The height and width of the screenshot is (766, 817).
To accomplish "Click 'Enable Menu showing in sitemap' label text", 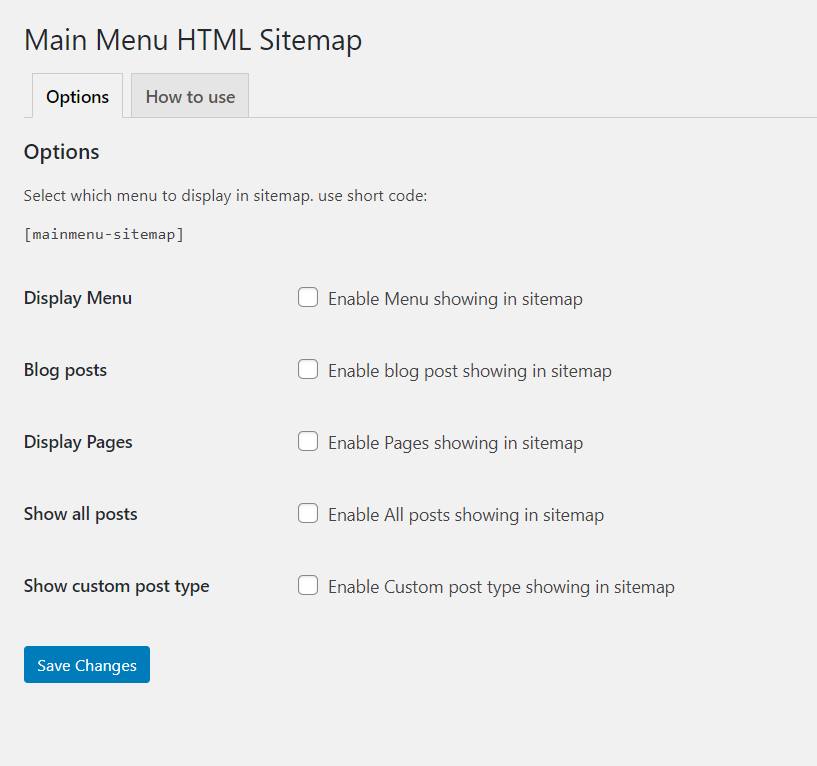I will [455, 299].
